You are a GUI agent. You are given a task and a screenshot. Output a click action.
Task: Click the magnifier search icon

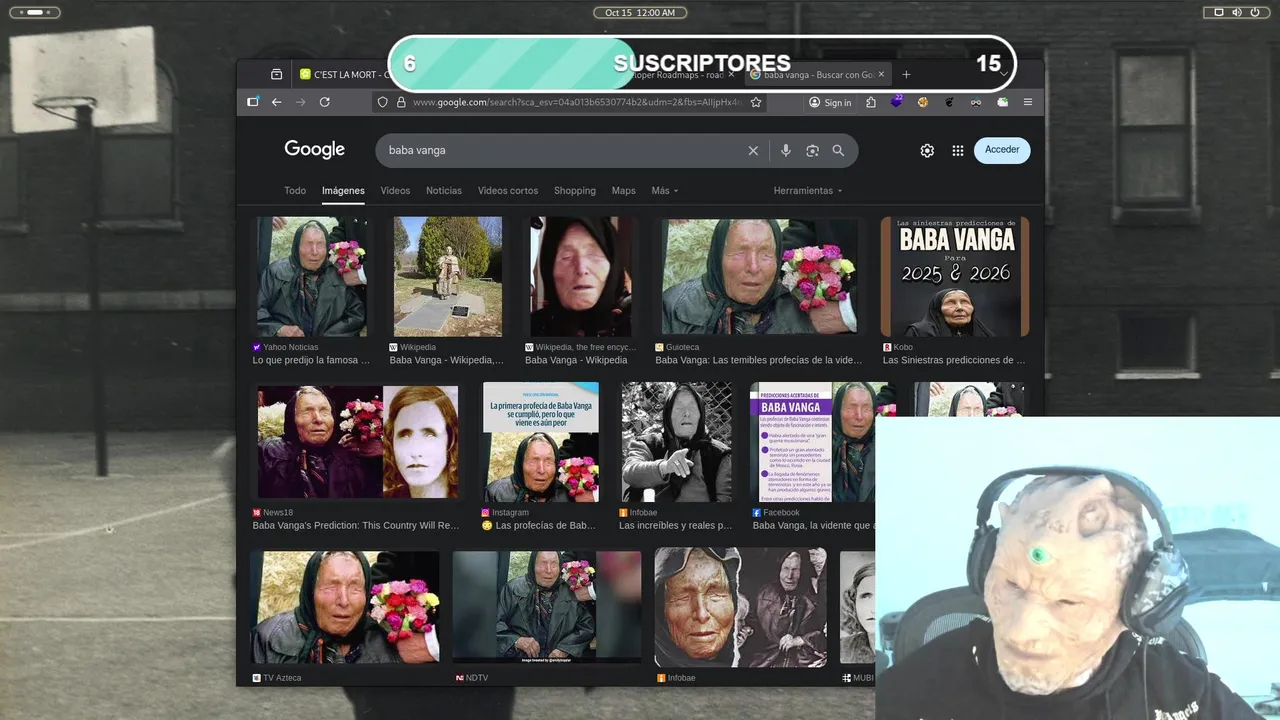point(838,150)
